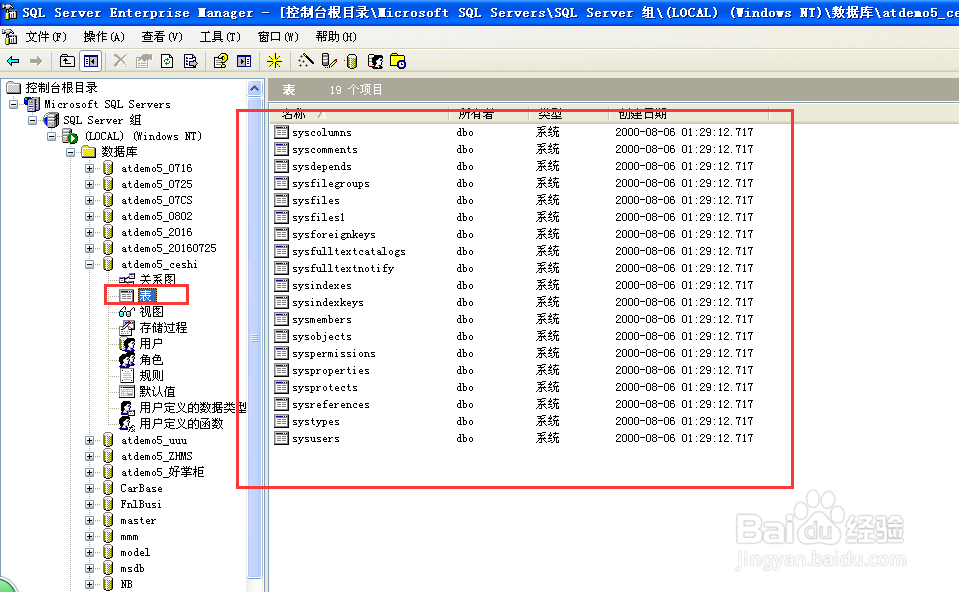Select the atdemo5_好掌柜 database
Screen dimensions: 959x592
[162, 472]
